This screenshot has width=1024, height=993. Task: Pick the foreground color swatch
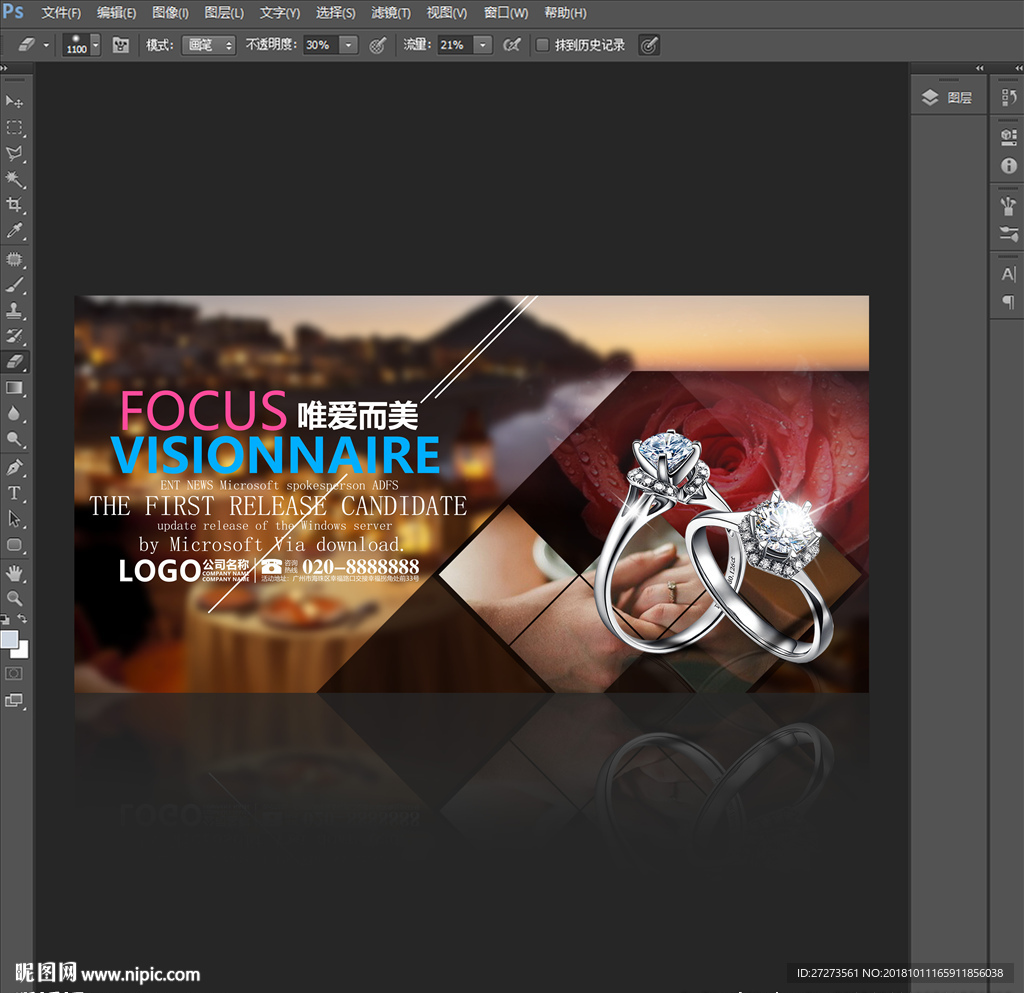[x=8, y=639]
